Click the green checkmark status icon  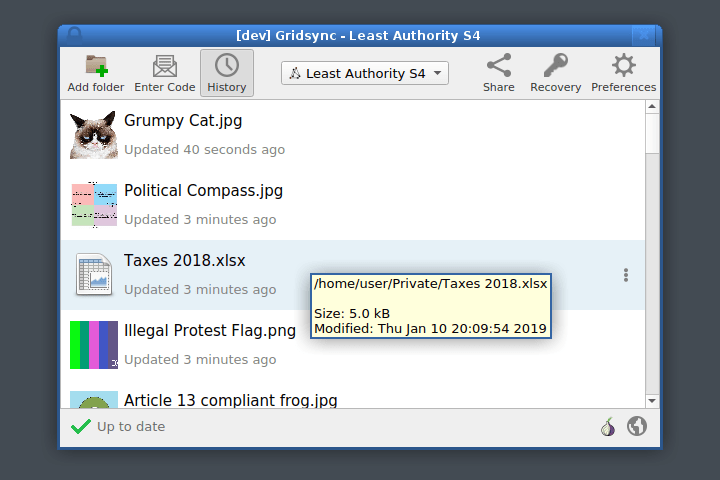point(81,427)
